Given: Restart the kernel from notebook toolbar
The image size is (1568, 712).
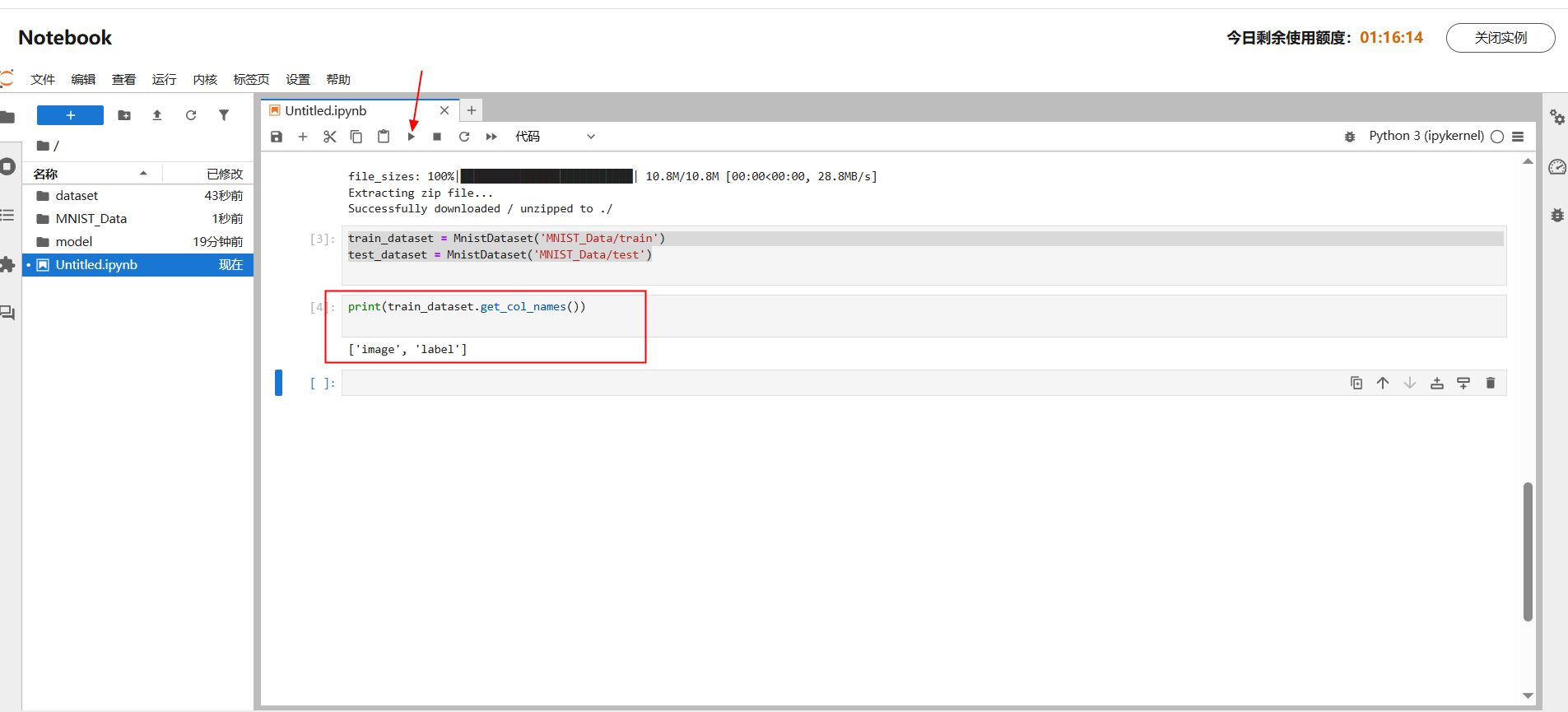Looking at the screenshot, I should click(x=464, y=137).
